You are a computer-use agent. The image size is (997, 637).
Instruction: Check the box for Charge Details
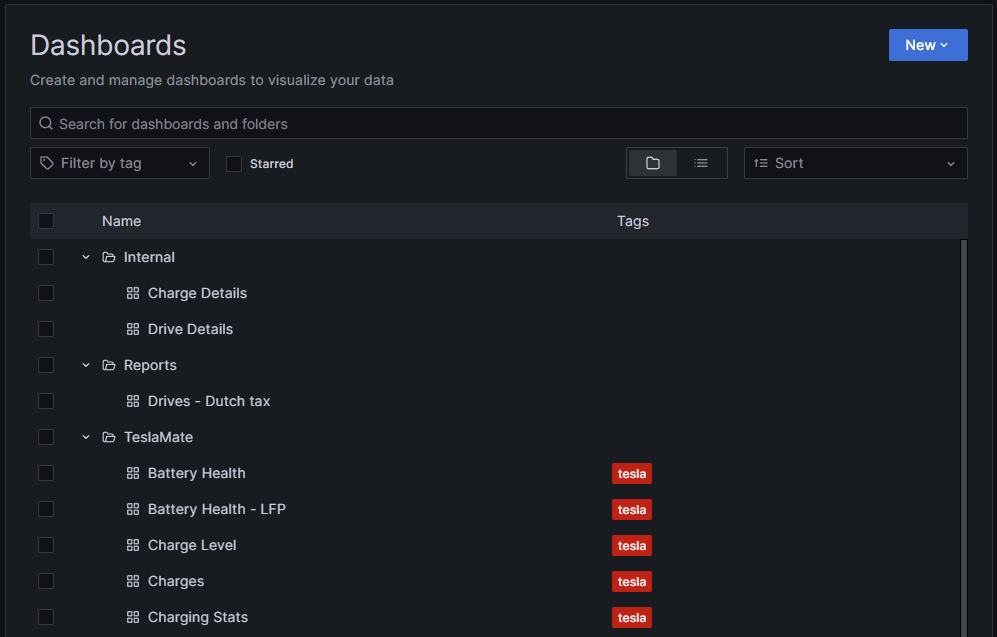coord(46,293)
